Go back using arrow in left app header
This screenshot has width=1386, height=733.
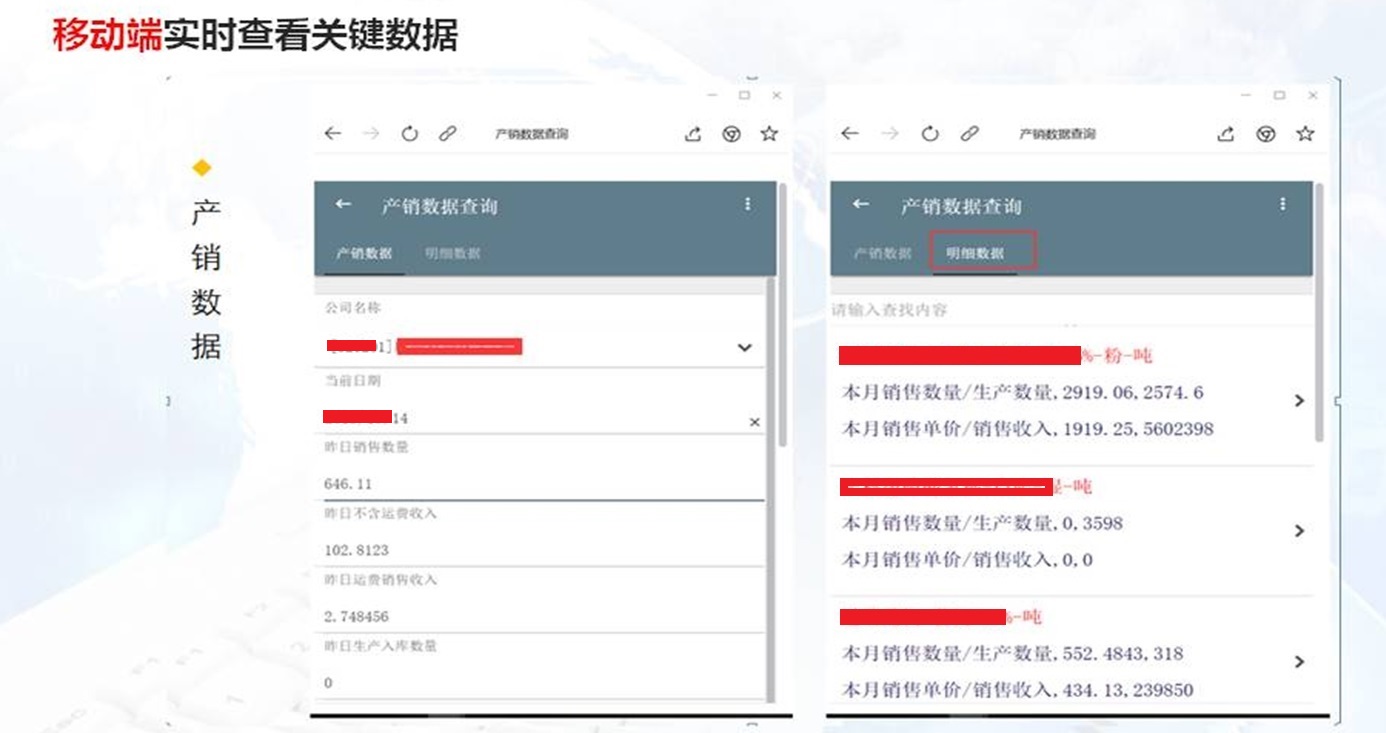tap(343, 204)
